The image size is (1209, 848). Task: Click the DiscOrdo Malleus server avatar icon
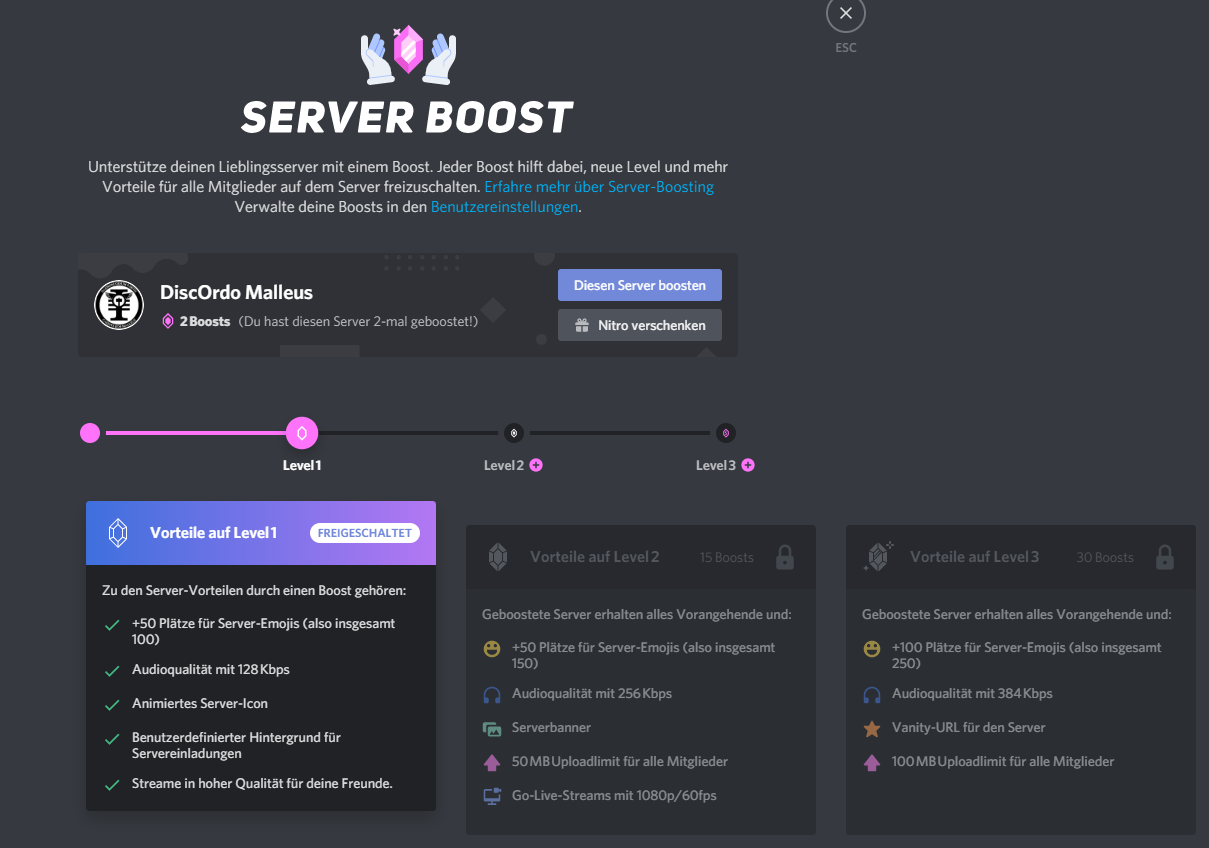[119, 304]
